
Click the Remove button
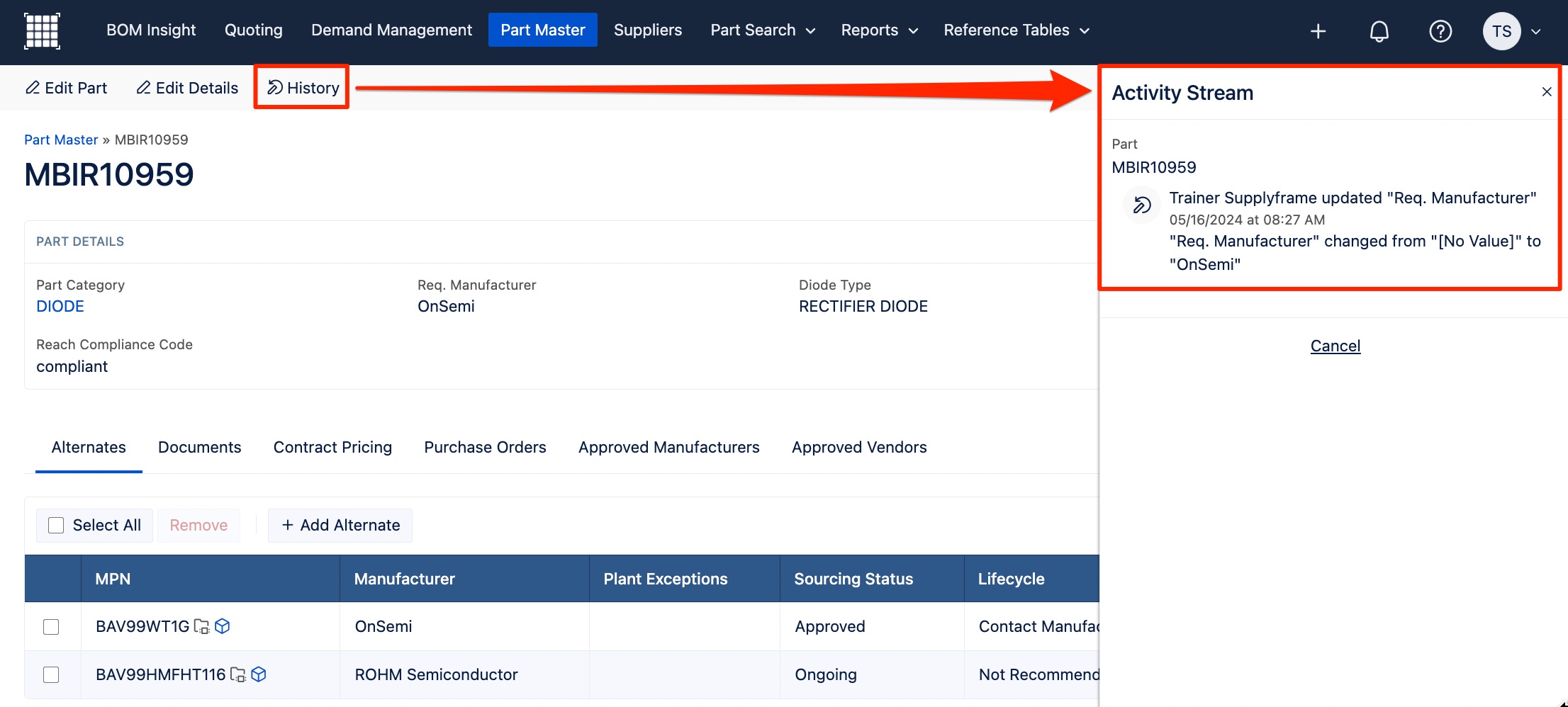pyautogui.click(x=198, y=526)
